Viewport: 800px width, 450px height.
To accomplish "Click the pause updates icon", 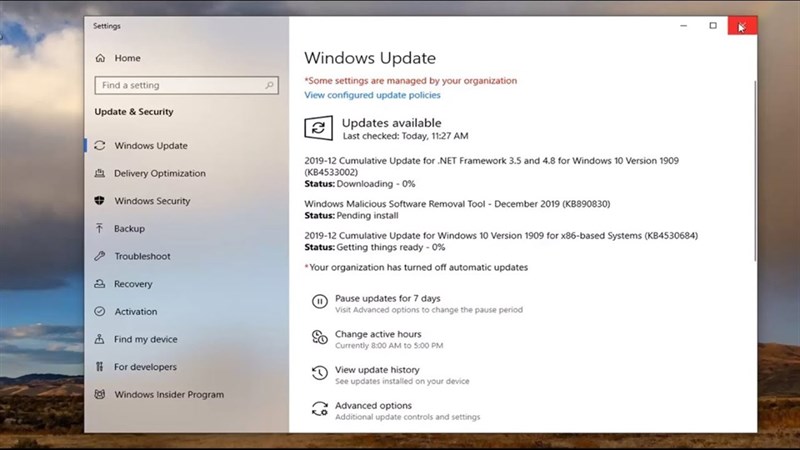I will (x=319, y=302).
